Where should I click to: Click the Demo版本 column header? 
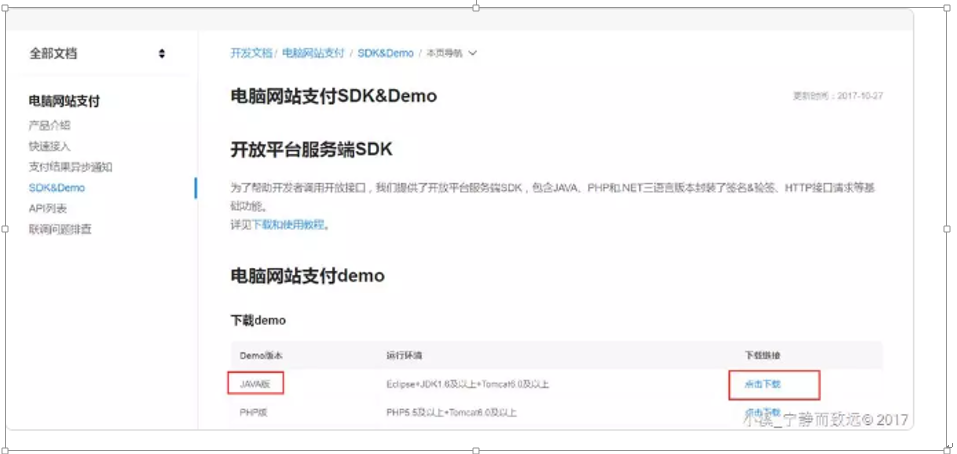coord(261,355)
